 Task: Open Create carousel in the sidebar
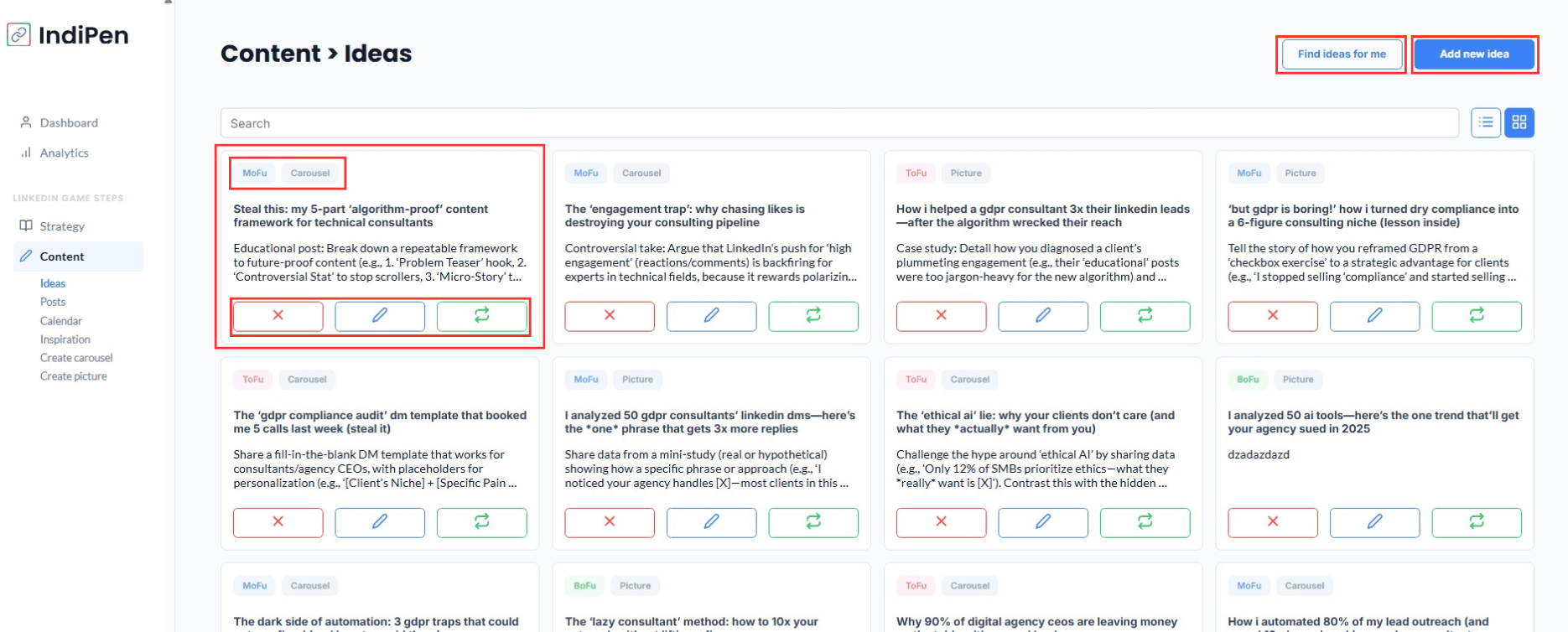76,358
